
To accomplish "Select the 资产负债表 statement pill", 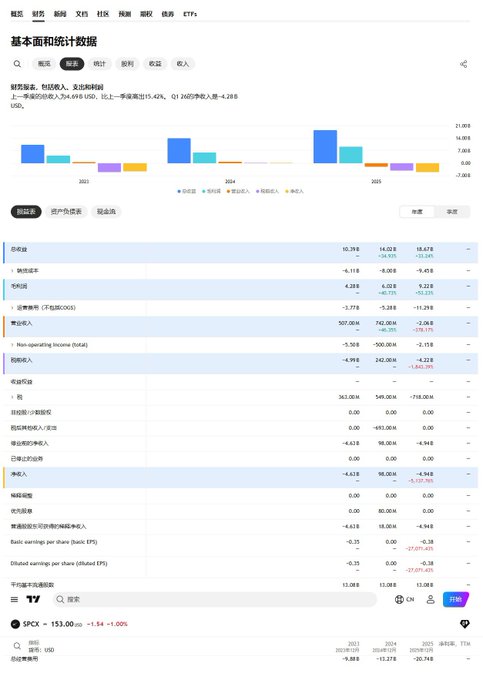I will pyautogui.click(x=66, y=212).
